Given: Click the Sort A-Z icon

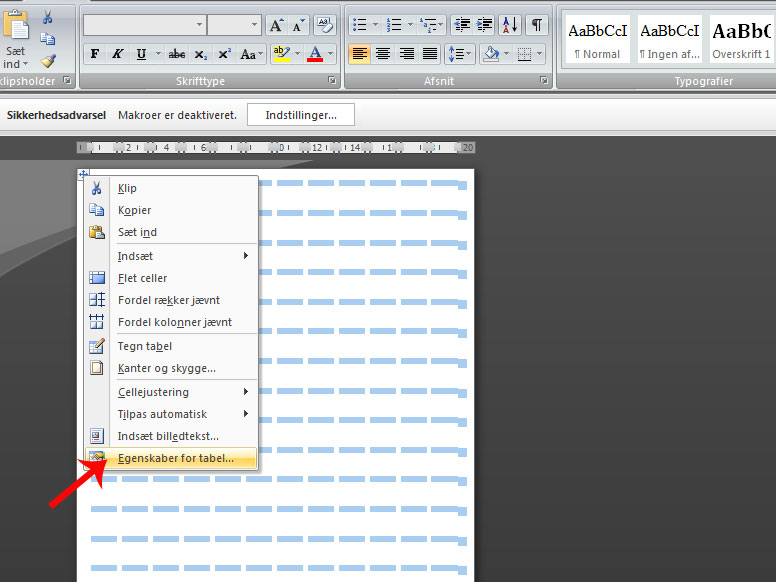Looking at the screenshot, I should (x=510, y=25).
